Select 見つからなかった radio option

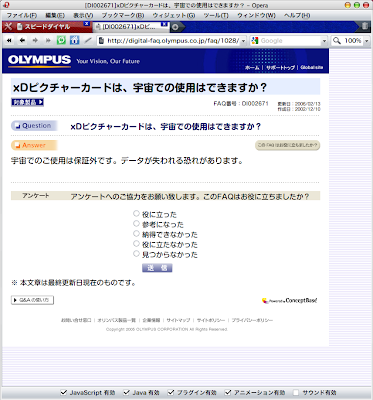(136, 254)
